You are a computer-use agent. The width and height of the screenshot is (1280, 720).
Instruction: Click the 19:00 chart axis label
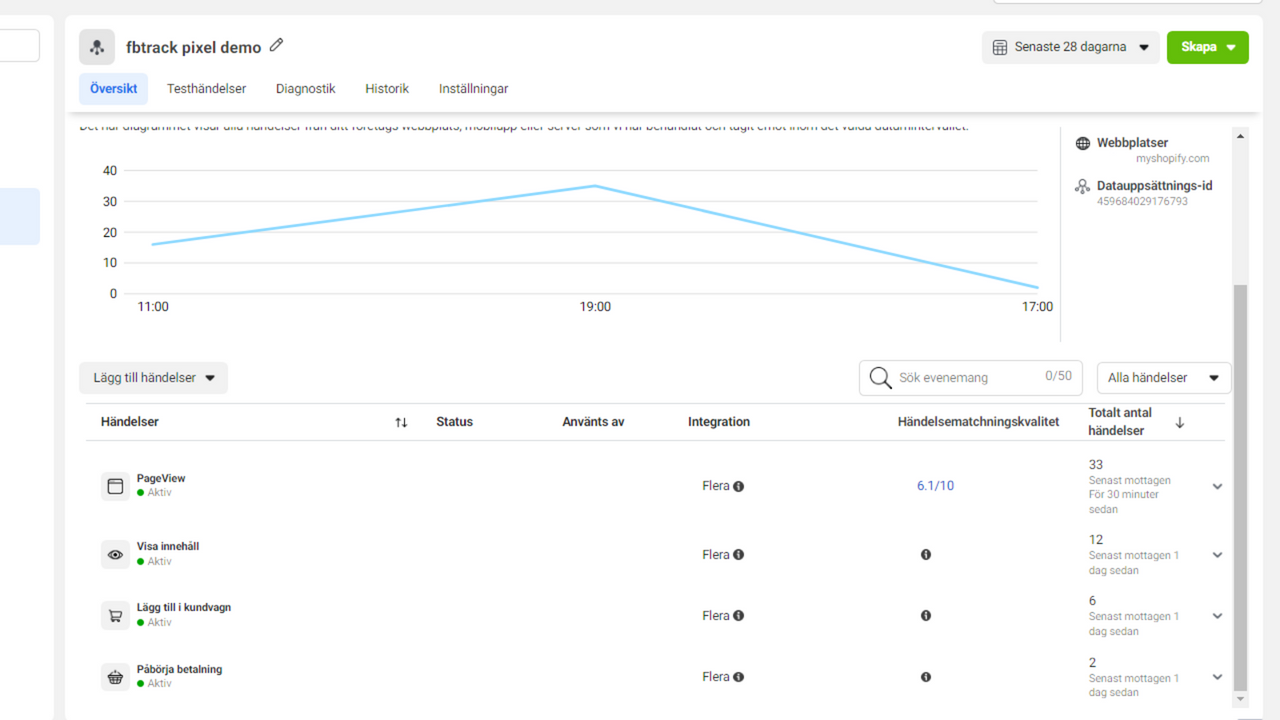pos(595,307)
